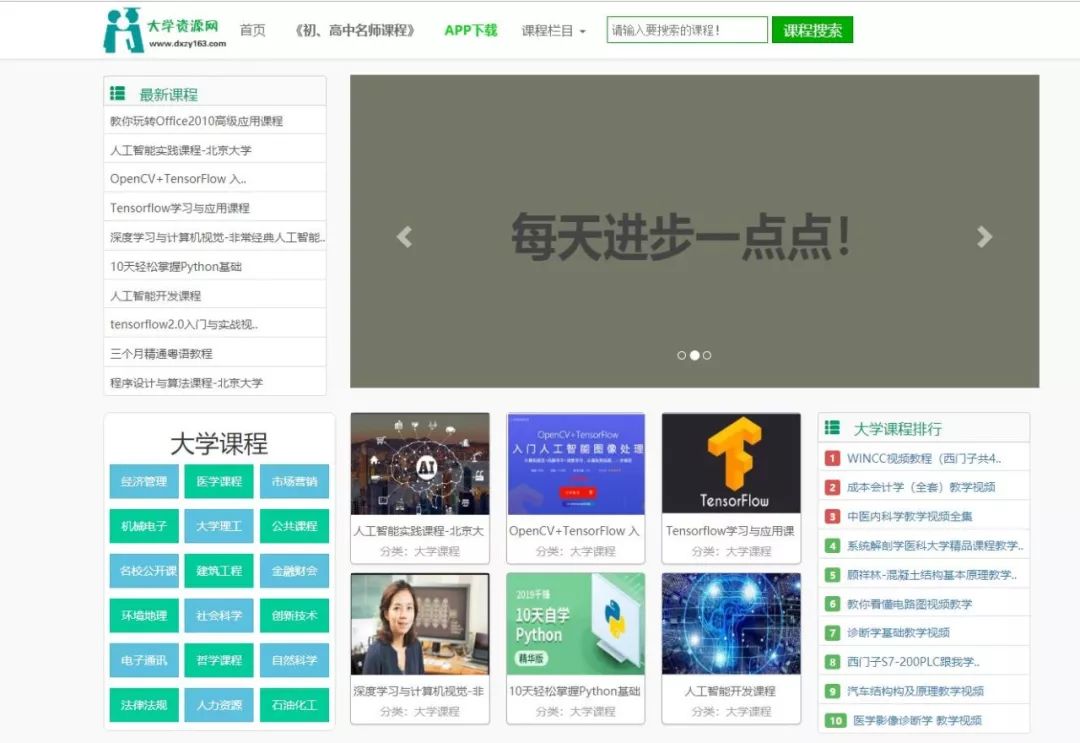Image resolution: width=1080 pixels, height=743 pixels.
Task: Select the 首页 menu item
Action: (250, 29)
